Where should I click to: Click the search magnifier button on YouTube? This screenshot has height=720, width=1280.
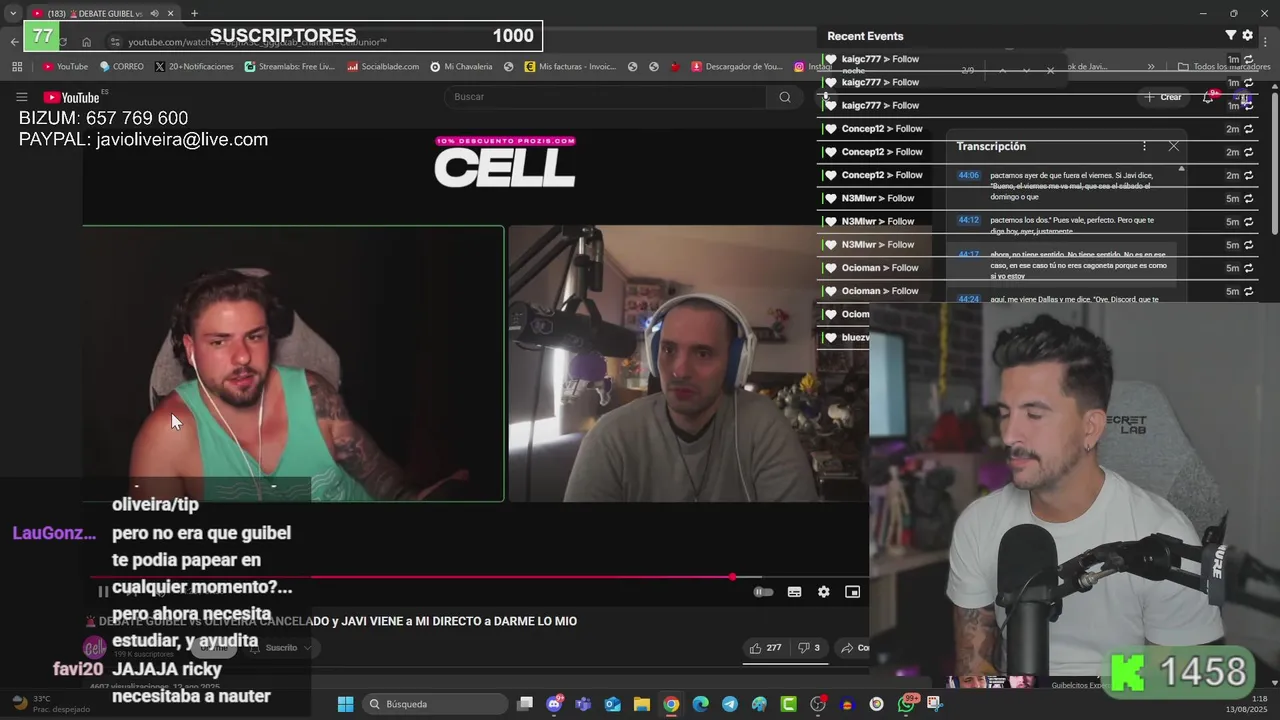(785, 97)
